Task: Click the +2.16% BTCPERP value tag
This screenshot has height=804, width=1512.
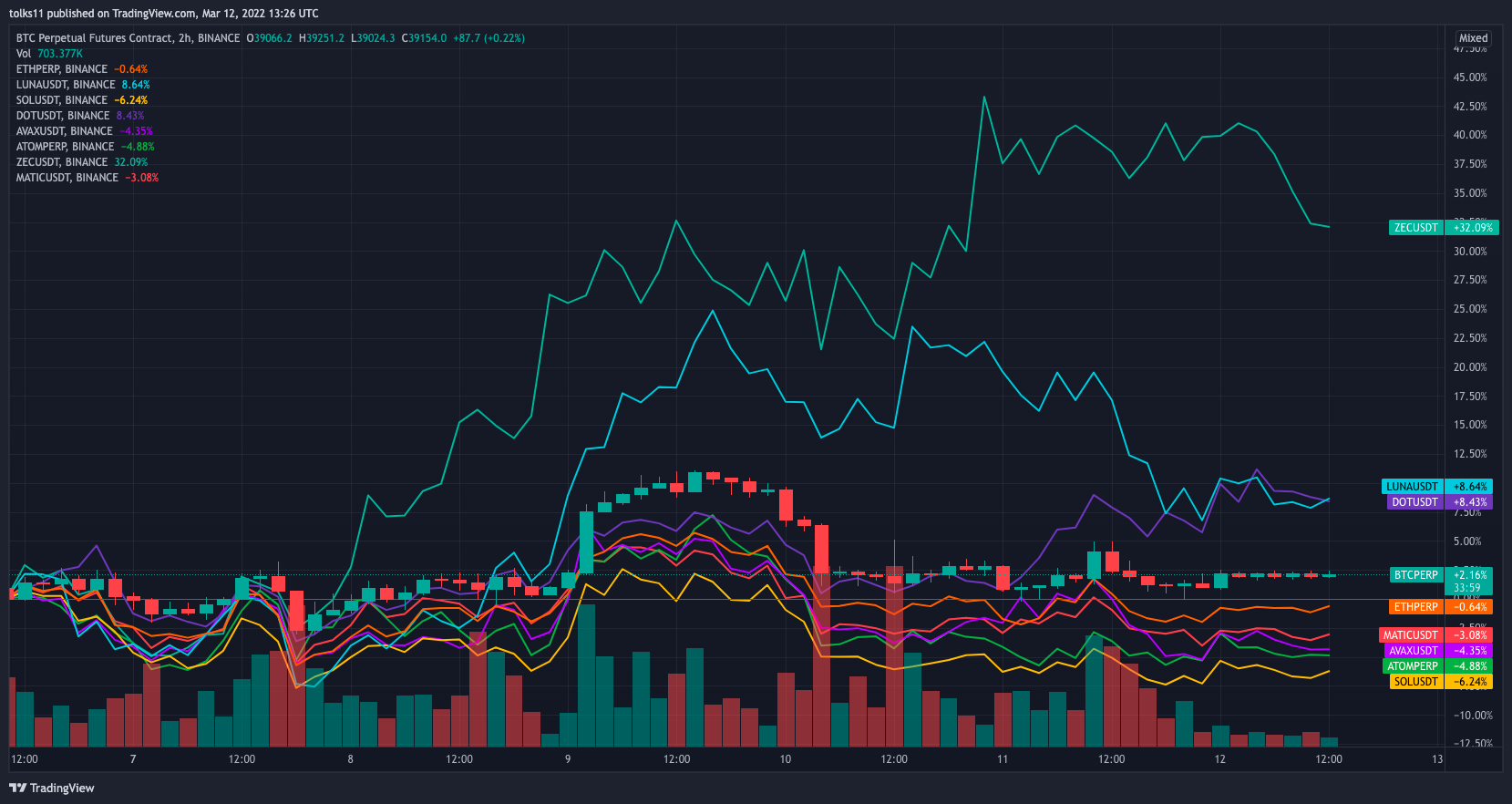Action: coord(1469,575)
